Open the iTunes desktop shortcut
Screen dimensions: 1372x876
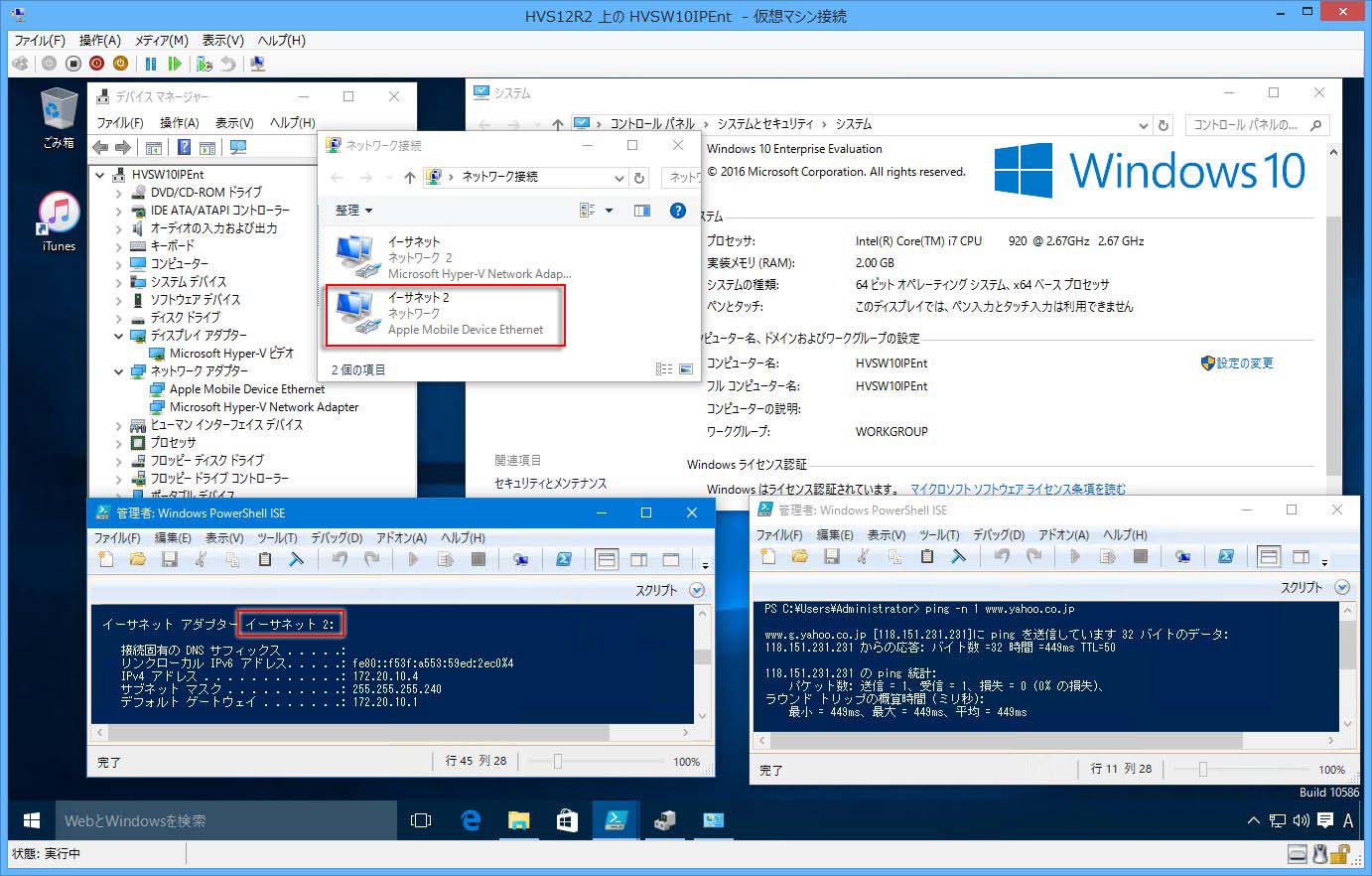(59, 221)
